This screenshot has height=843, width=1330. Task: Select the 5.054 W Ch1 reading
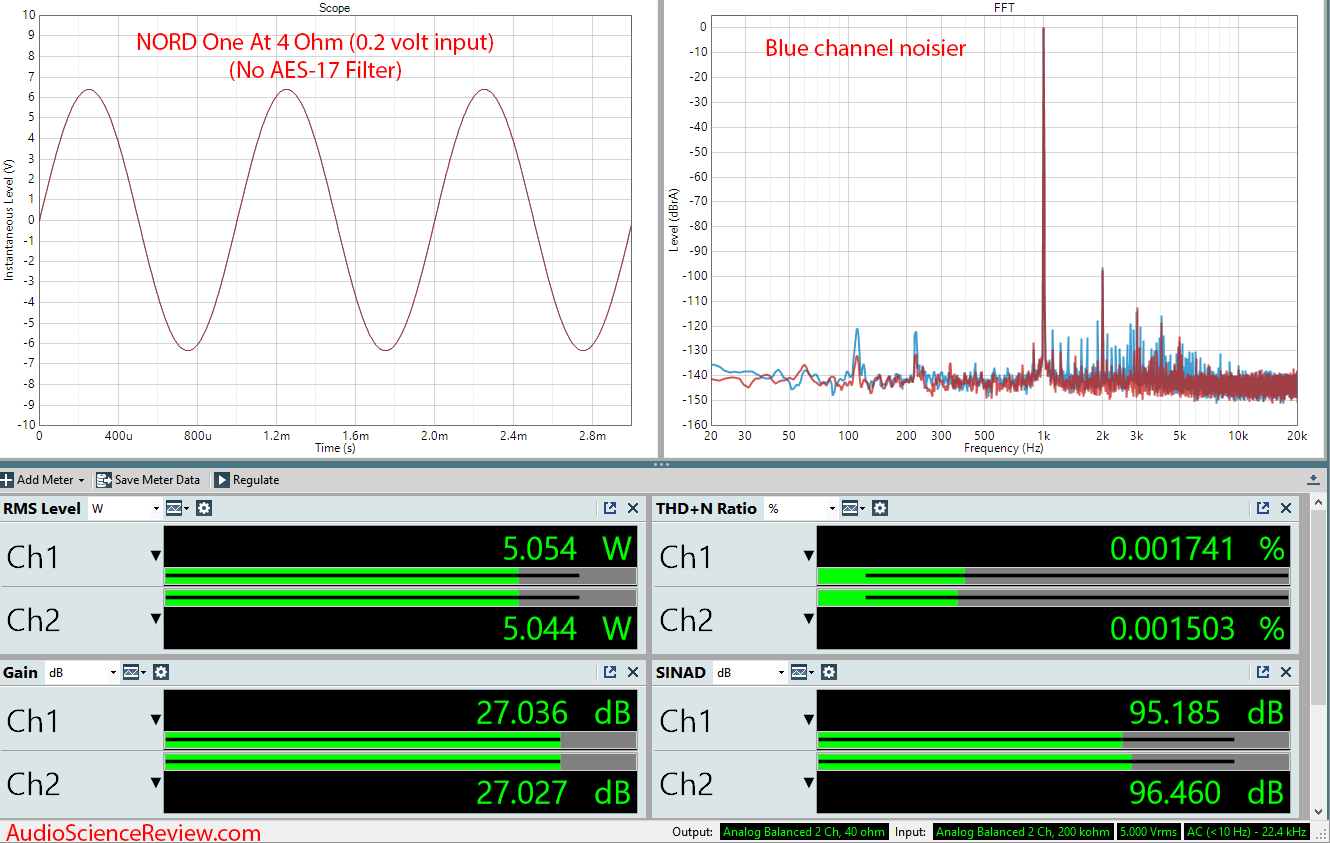(x=567, y=548)
